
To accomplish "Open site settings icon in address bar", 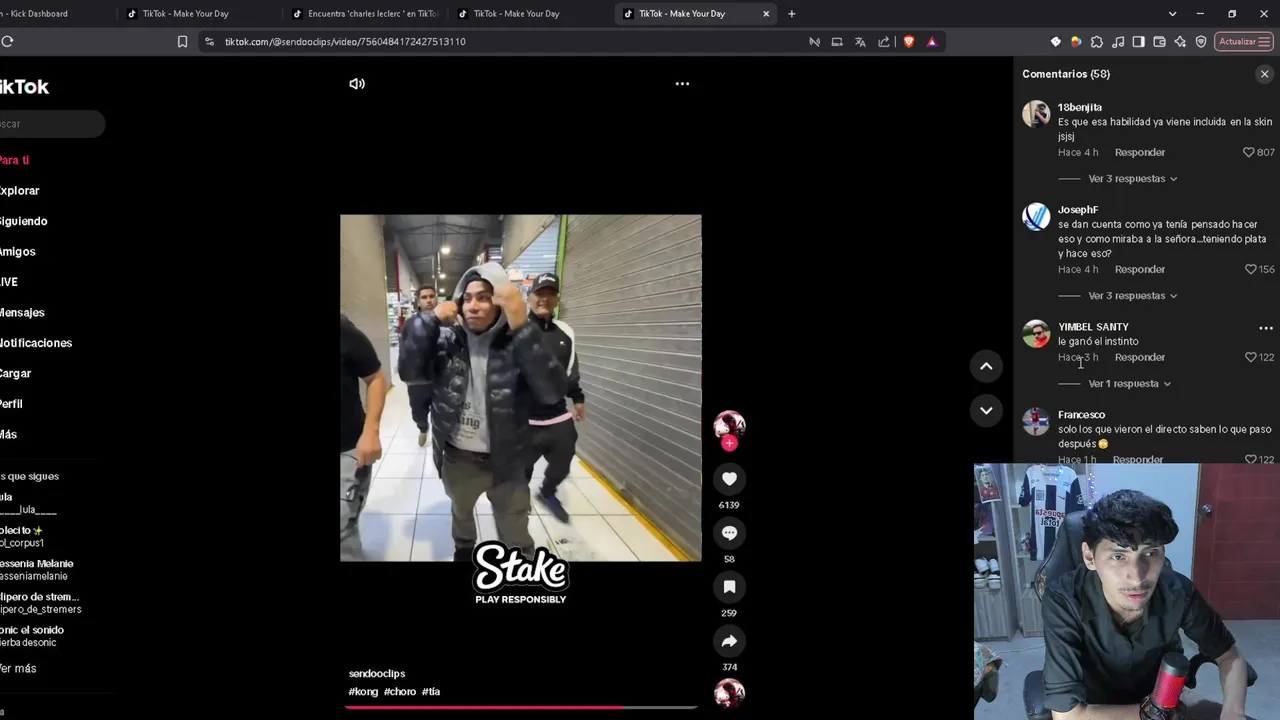I will pyautogui.click(x=209, y=42).
